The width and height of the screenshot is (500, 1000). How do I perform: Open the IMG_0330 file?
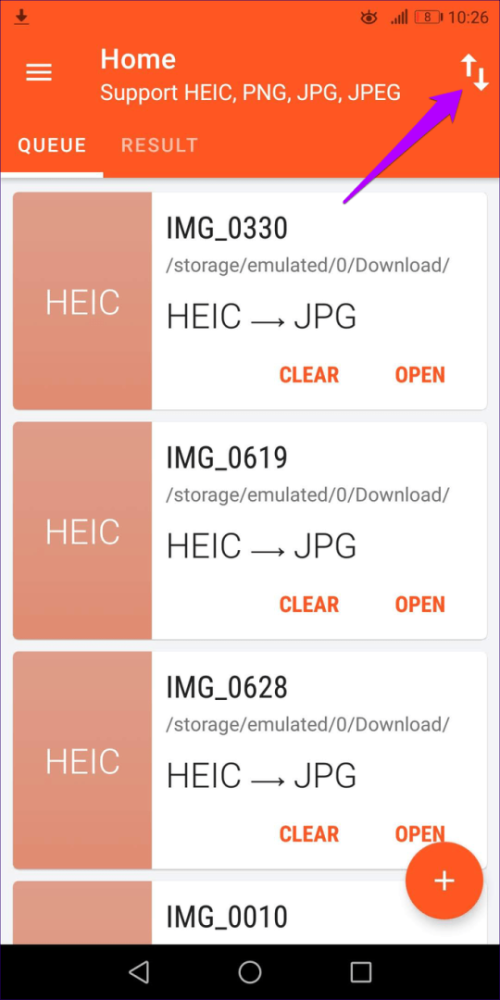pos(420,374)
